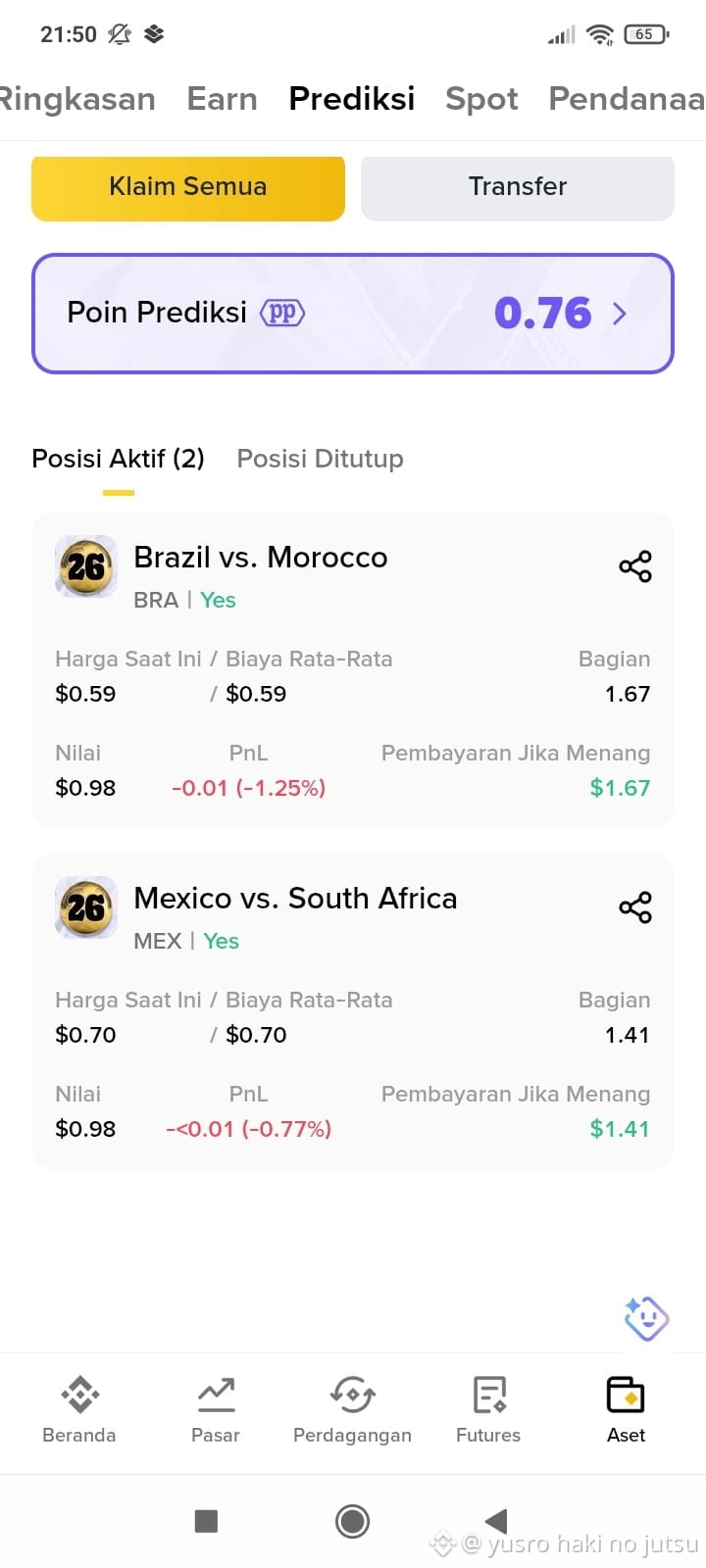Open the Beranda home icon
The height and width of the screenshot is (1568, 706).
click(79, 1394)
